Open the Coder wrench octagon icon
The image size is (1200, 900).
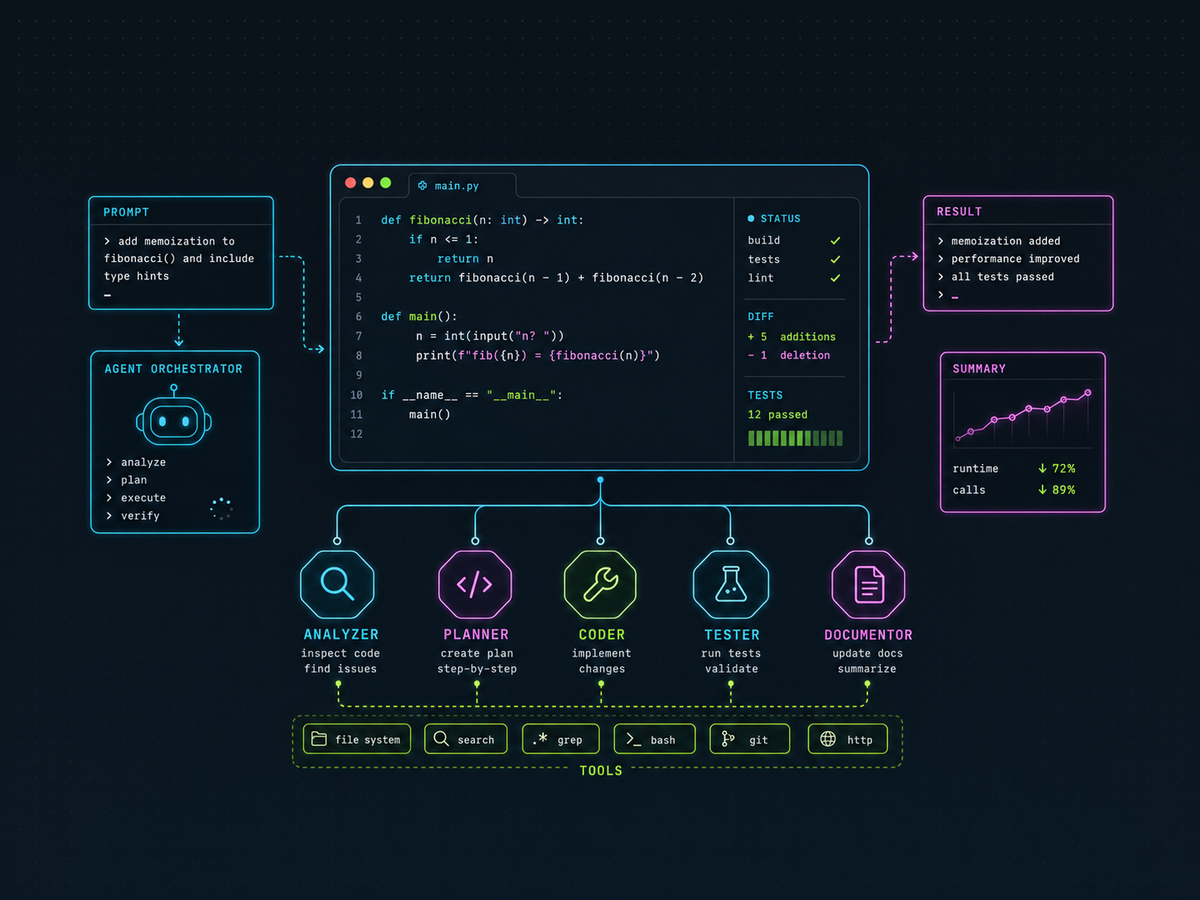click(x=601, y=584)
